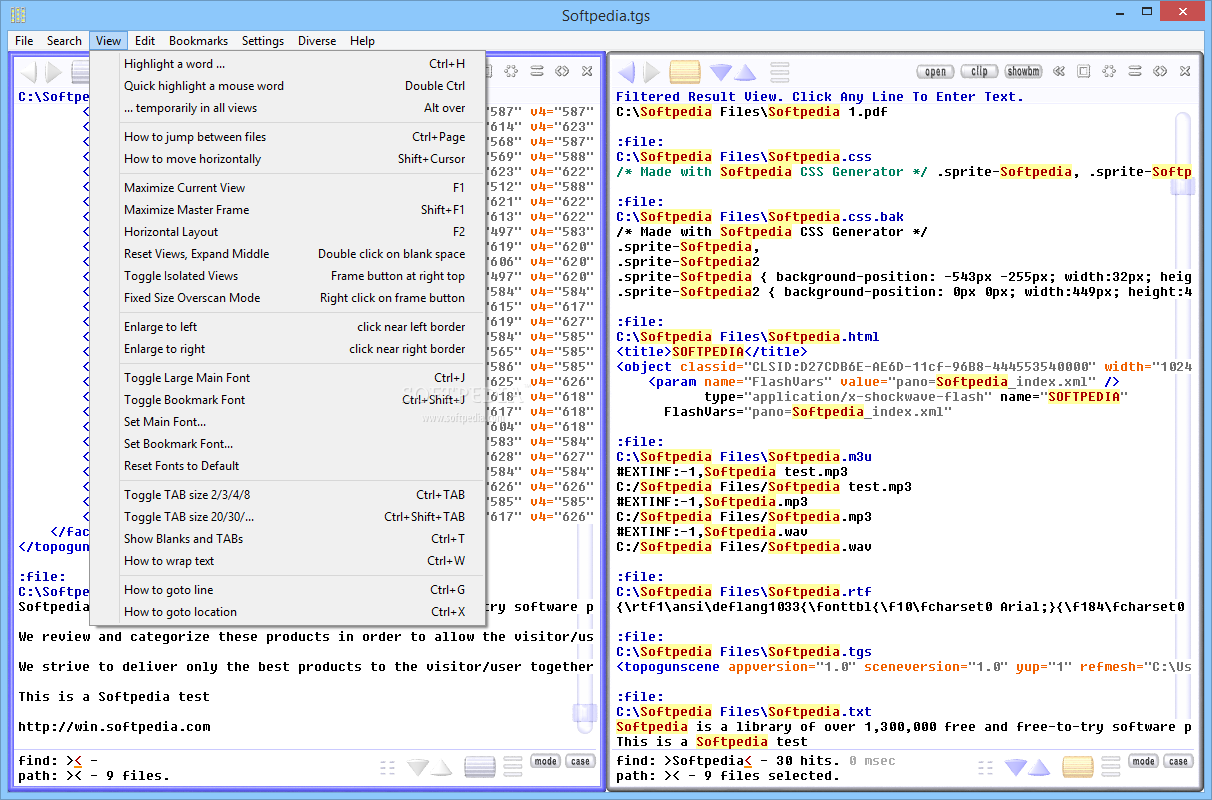The height and width of the screenshot is (800, 1212).
Task: Click the left view vertical scrollbar thumb
Action: click(x=585, y=713)
